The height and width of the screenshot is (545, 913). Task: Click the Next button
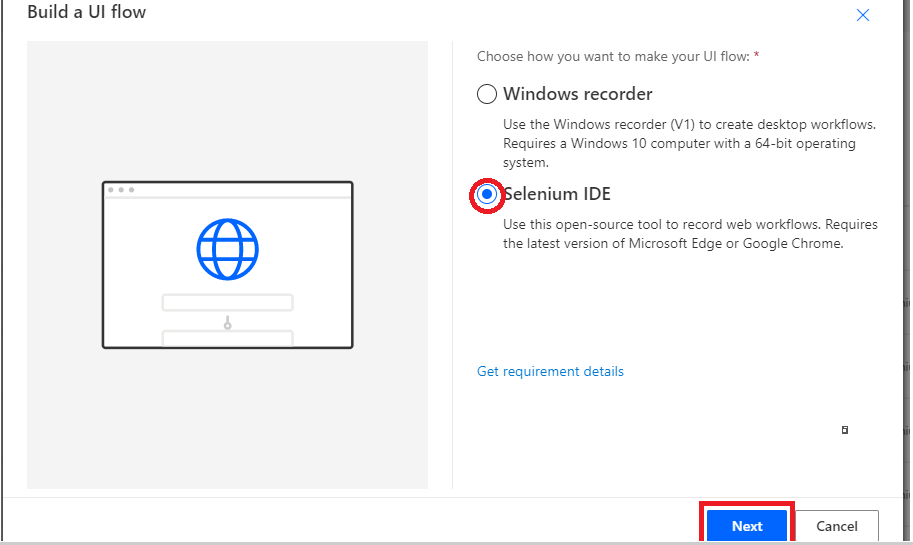point(747,526)
